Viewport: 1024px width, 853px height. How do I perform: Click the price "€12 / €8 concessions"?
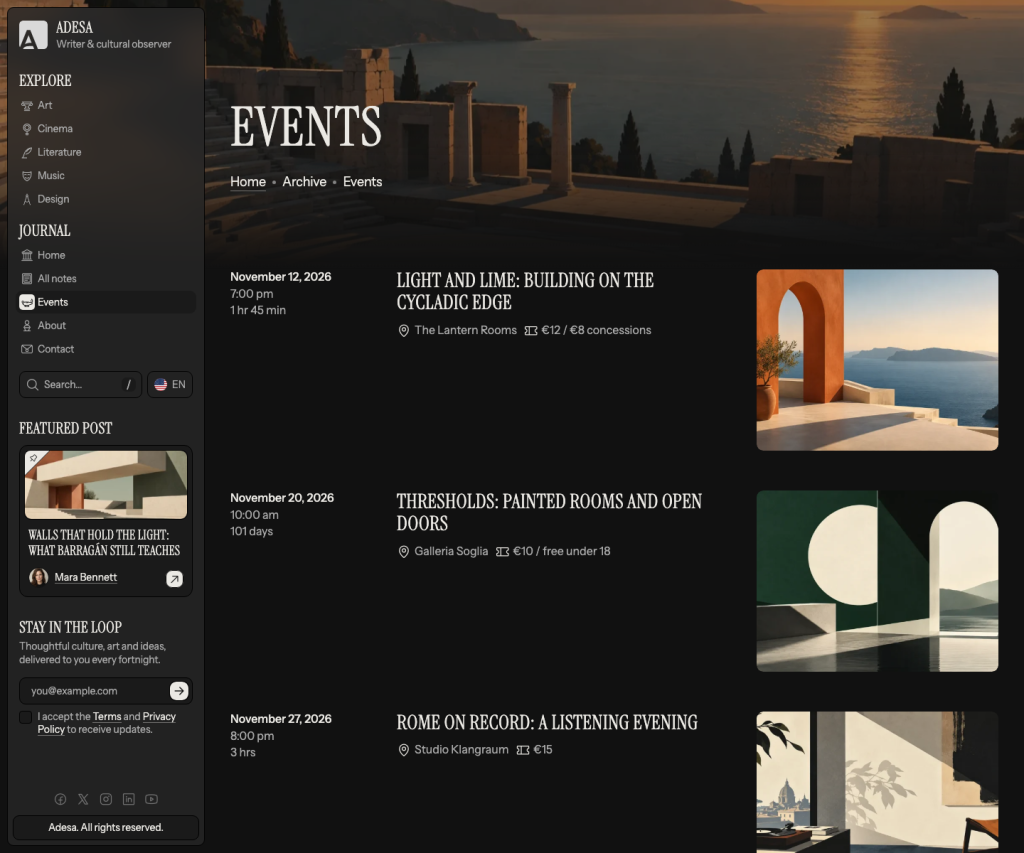[596, 330]
